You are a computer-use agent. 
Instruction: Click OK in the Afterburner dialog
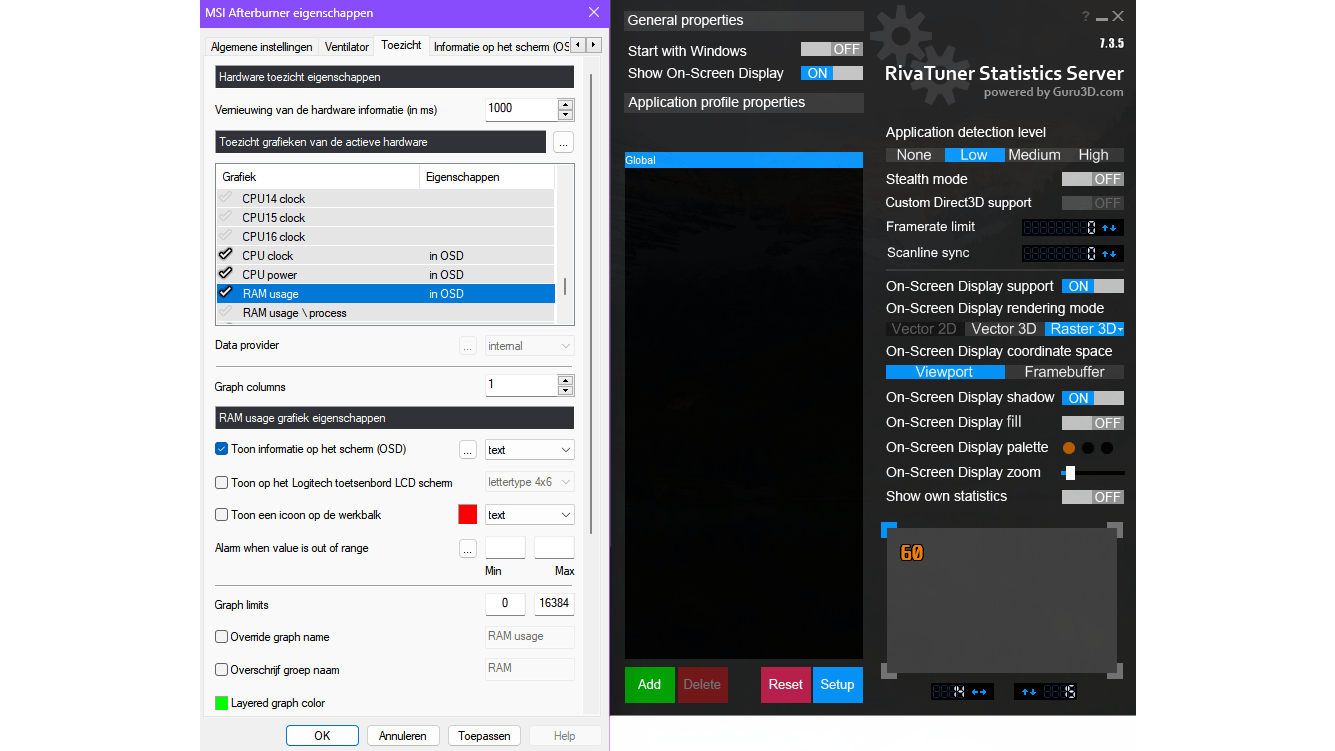pos(322,736)
